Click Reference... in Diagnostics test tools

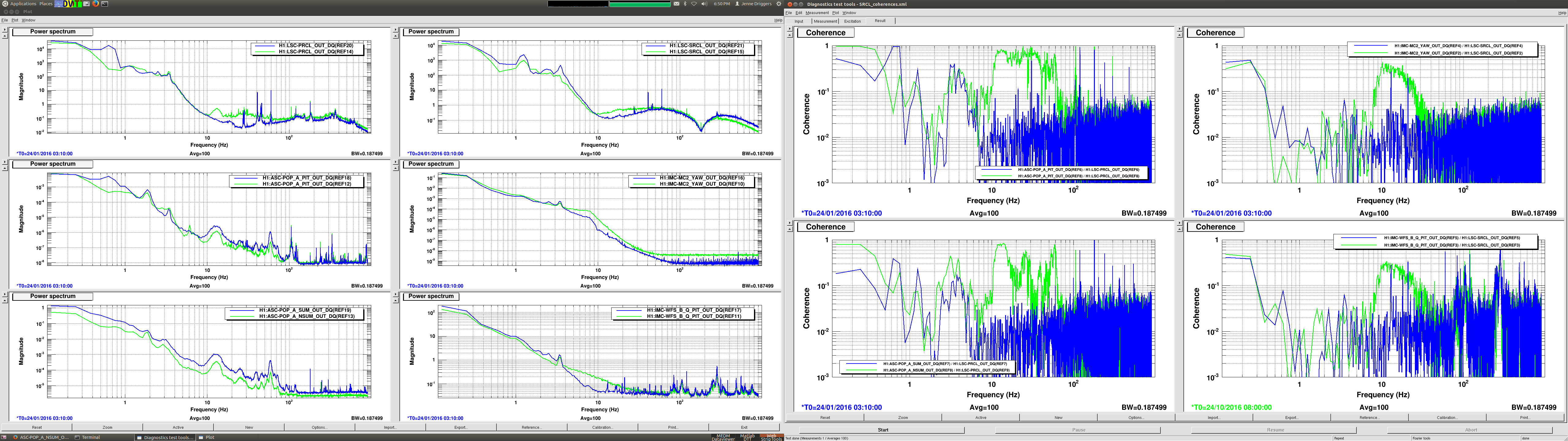click(1369, 418)
